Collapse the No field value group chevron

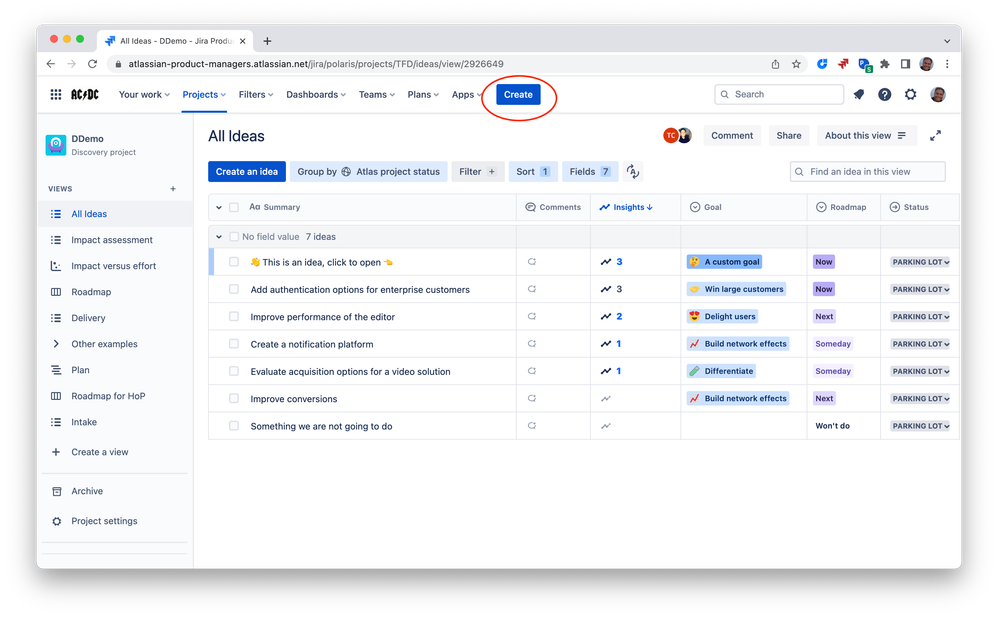218,237
